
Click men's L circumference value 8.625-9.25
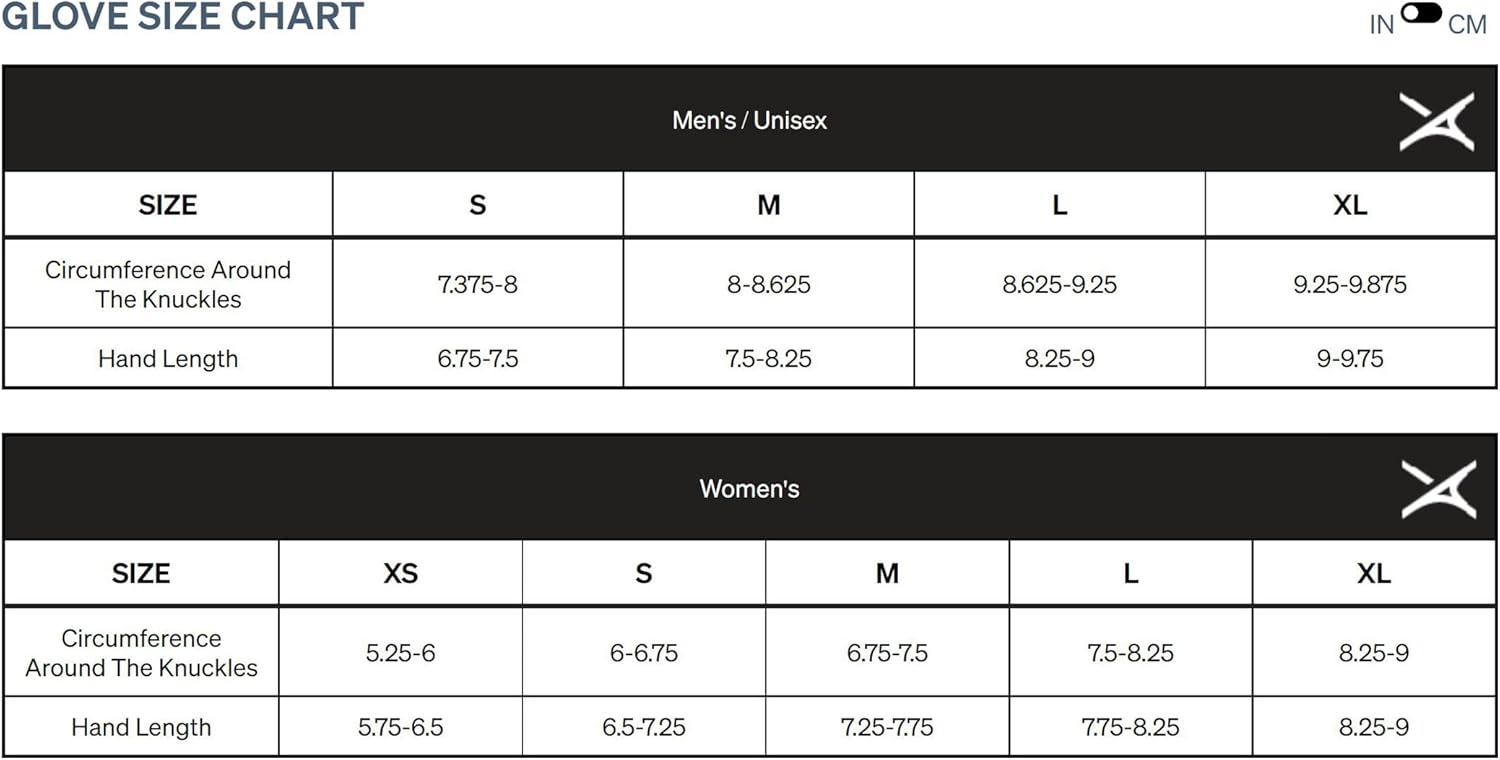click(x=1059, y=284)
